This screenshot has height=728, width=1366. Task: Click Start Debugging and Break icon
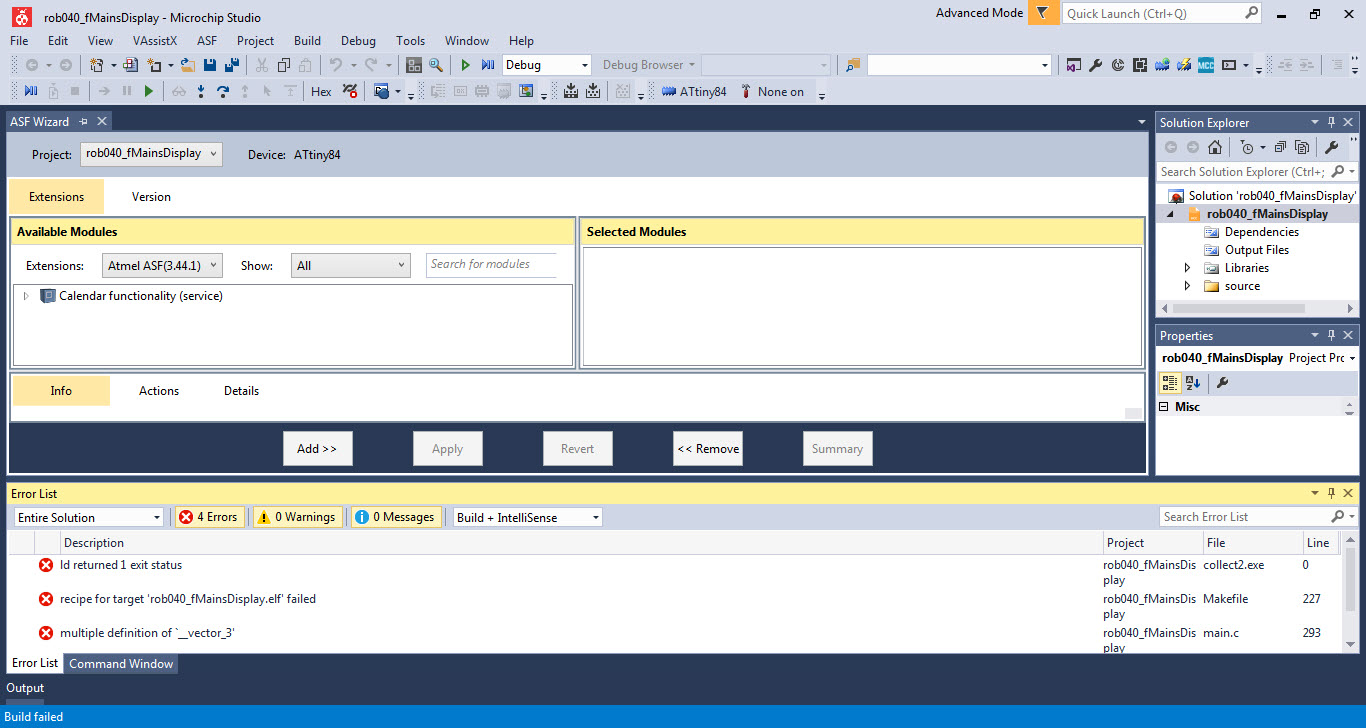click(x=488, y=65)
